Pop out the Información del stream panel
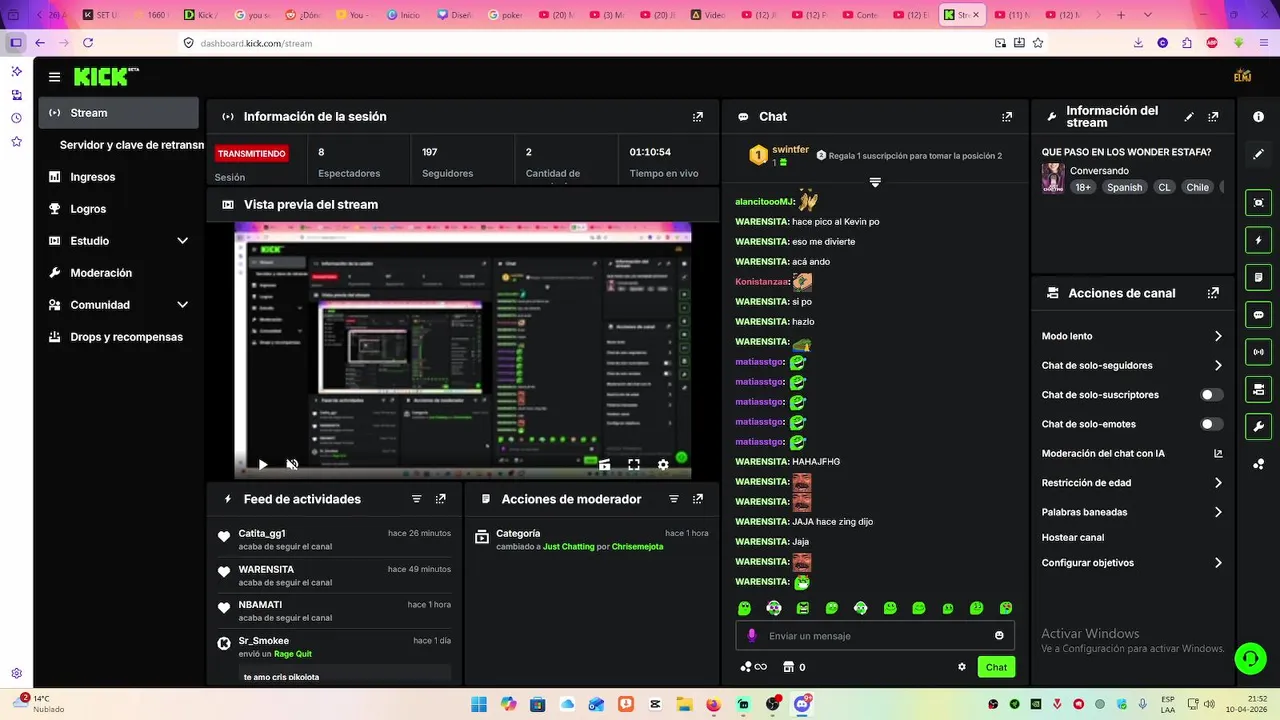The height and width of the screenshot is (720, 1280). 1213,117
